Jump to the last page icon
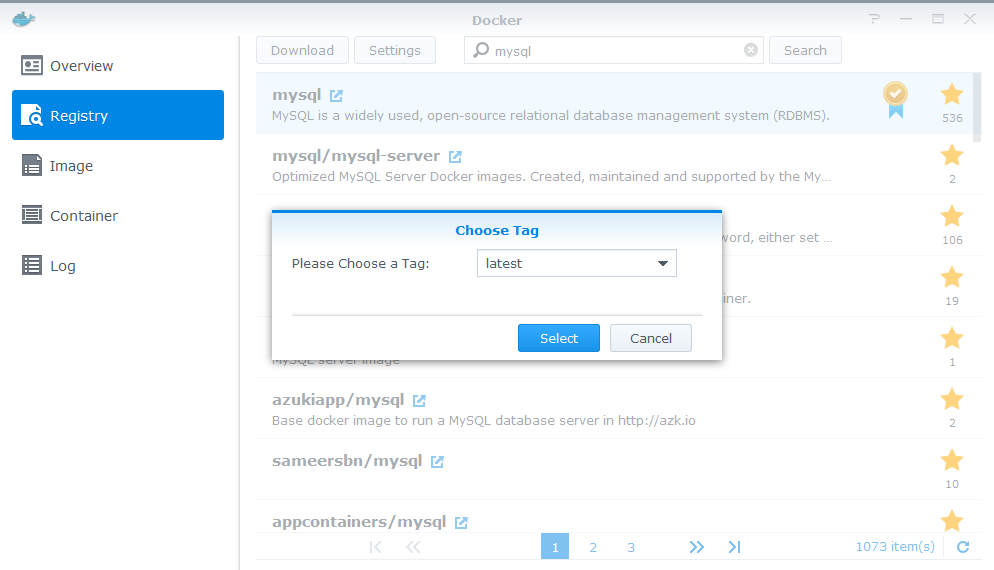 pyautogui.click(x=734, y=547)
